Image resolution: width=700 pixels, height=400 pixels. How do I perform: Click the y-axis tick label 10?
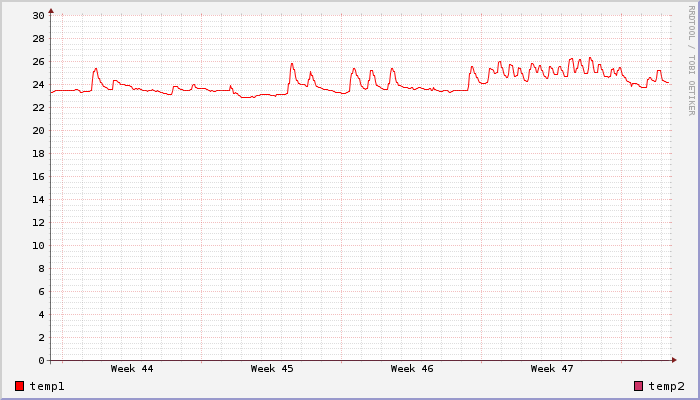pyautogui.click(x=38, y=246)
